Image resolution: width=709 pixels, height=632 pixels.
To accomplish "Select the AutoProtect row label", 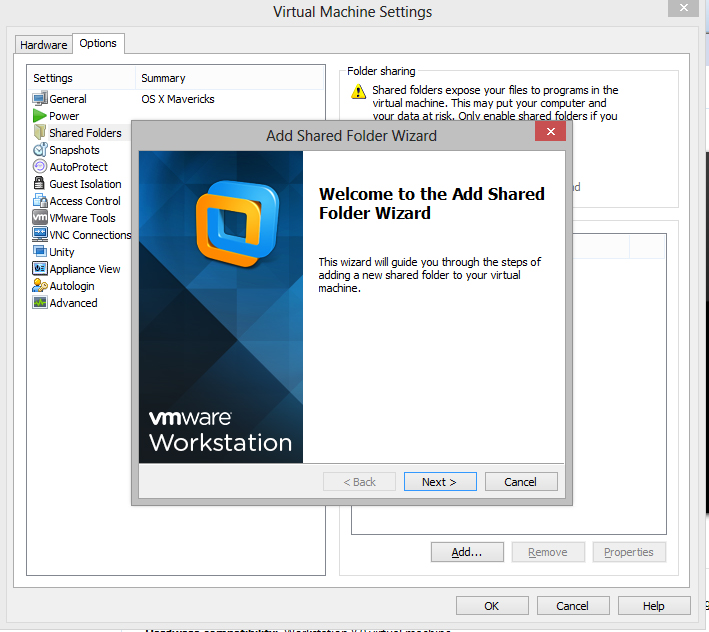I will 79,167.
